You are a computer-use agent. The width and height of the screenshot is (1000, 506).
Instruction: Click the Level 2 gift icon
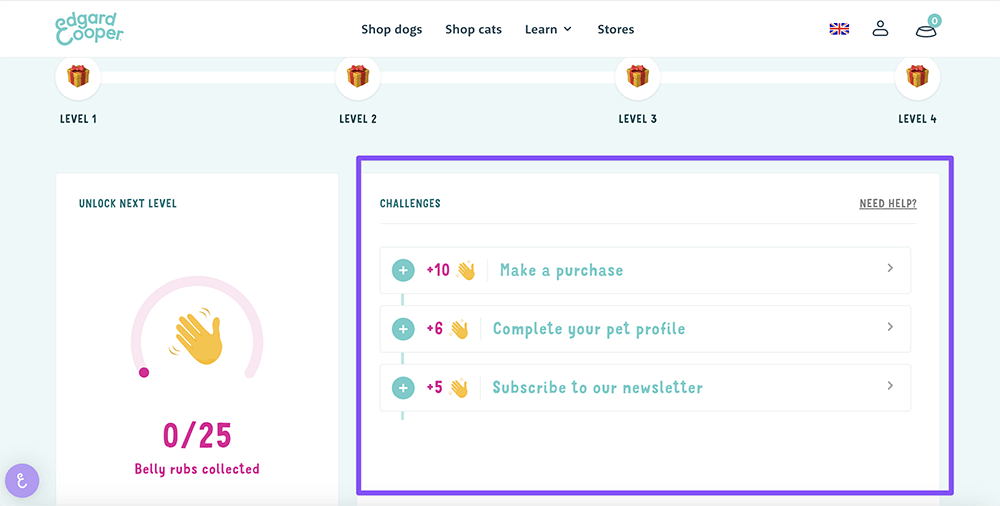[358, 77]
